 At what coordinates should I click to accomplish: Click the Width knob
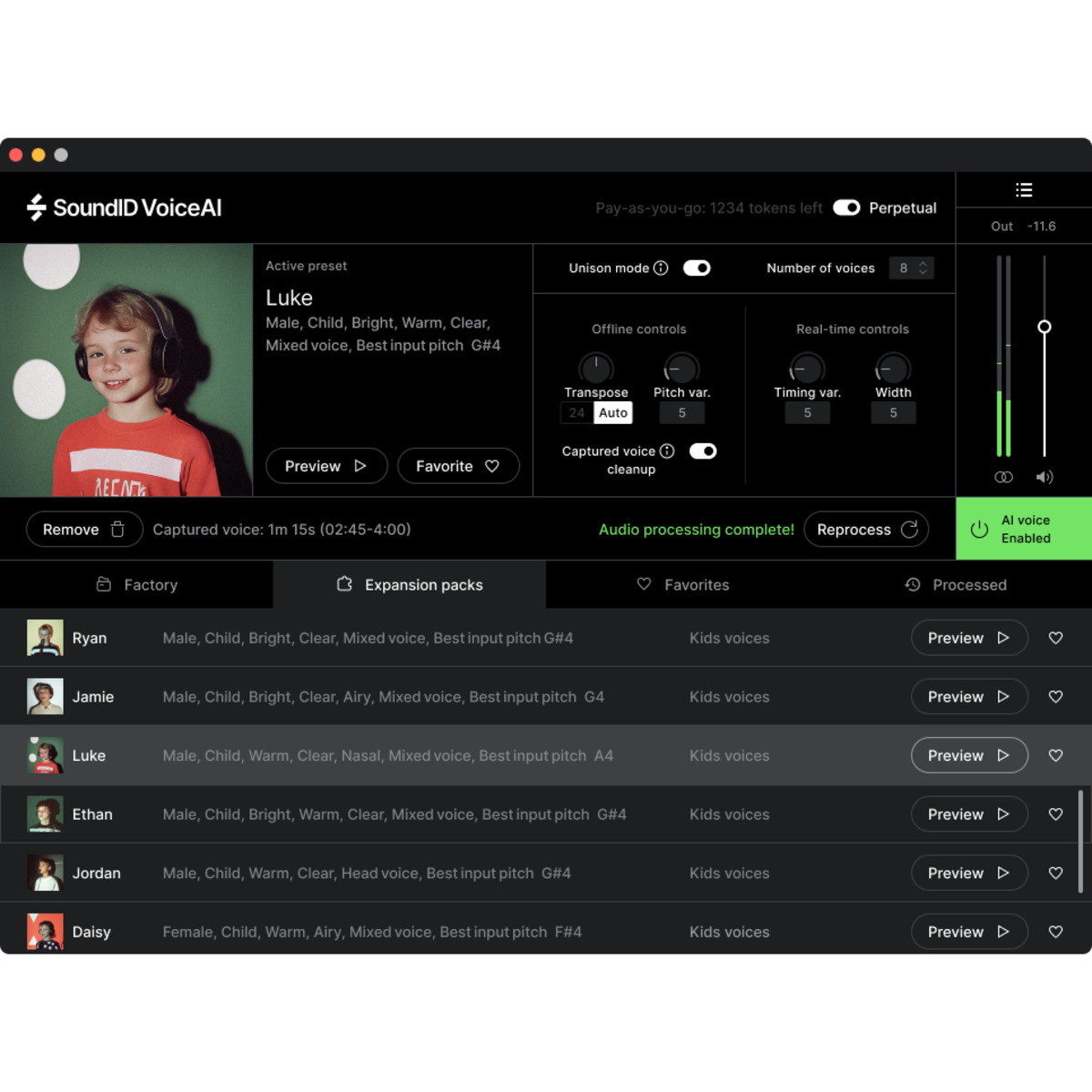click(x=893, y=369)
